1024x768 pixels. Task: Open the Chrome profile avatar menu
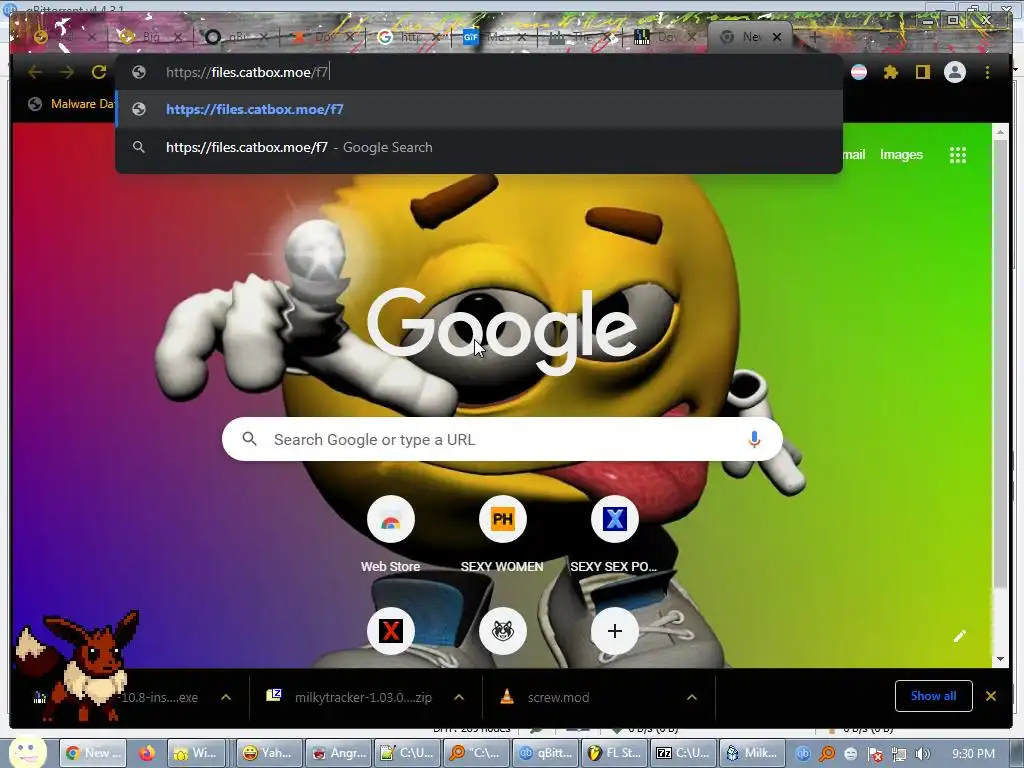pos(955,72)
